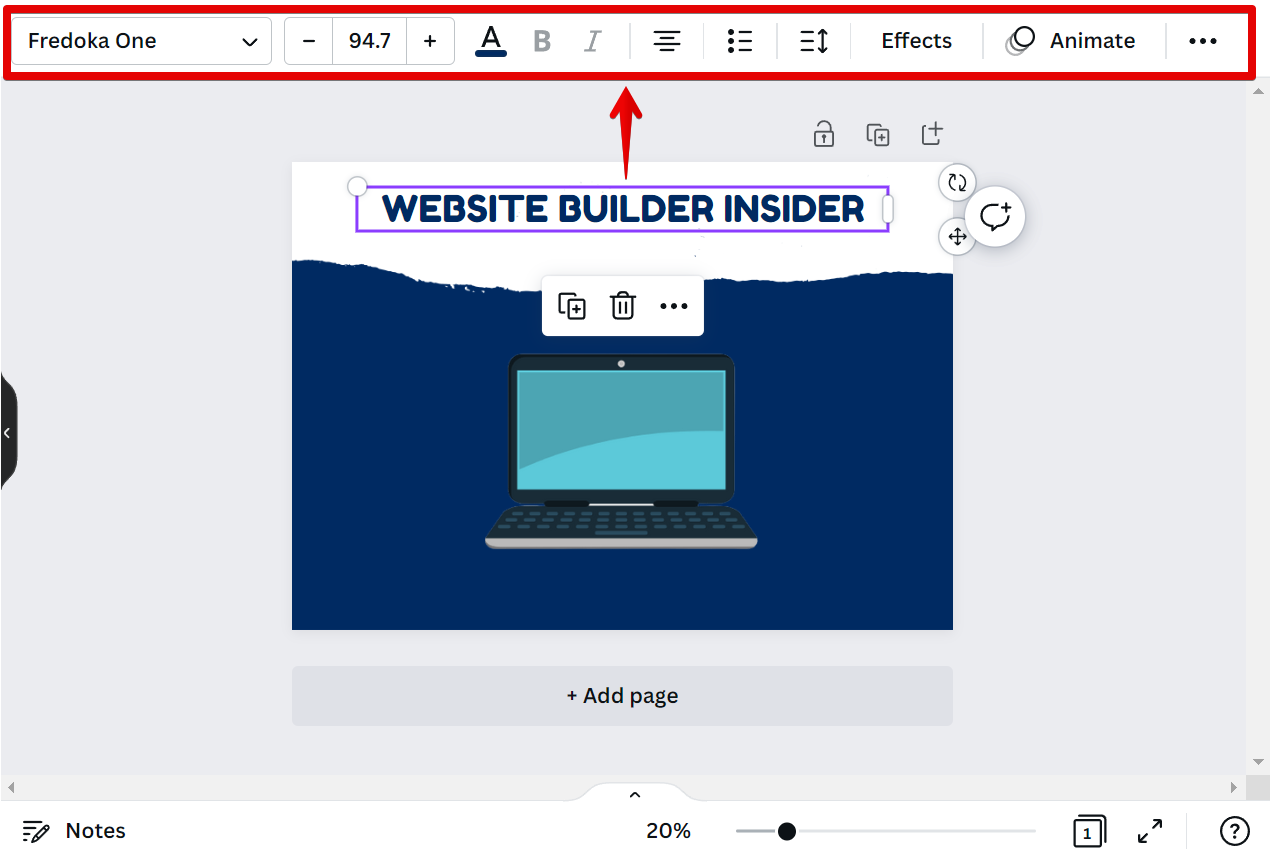Add a new page with the top icon

click(x=932, y=134)
